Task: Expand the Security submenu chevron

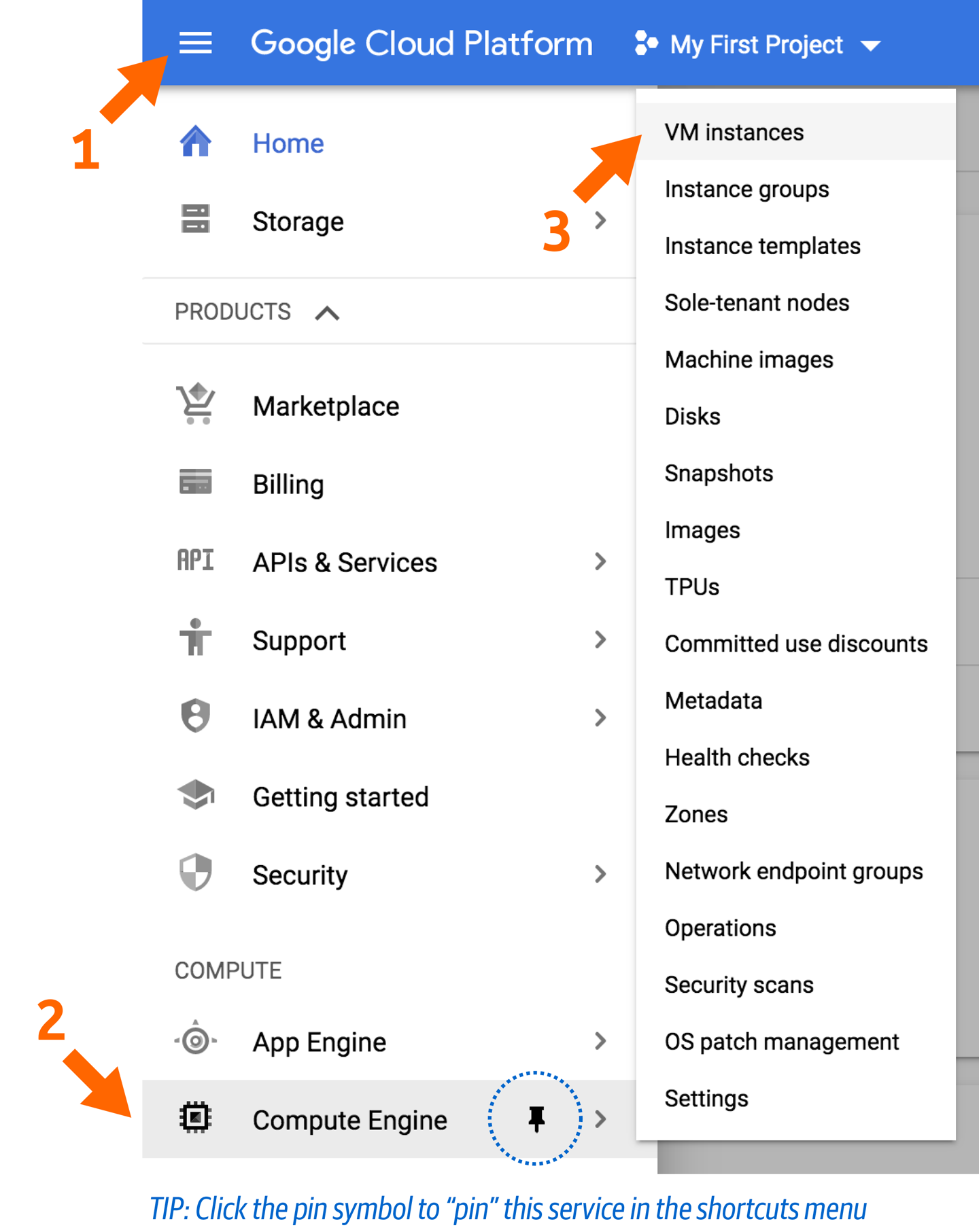Action: [600, 874]
